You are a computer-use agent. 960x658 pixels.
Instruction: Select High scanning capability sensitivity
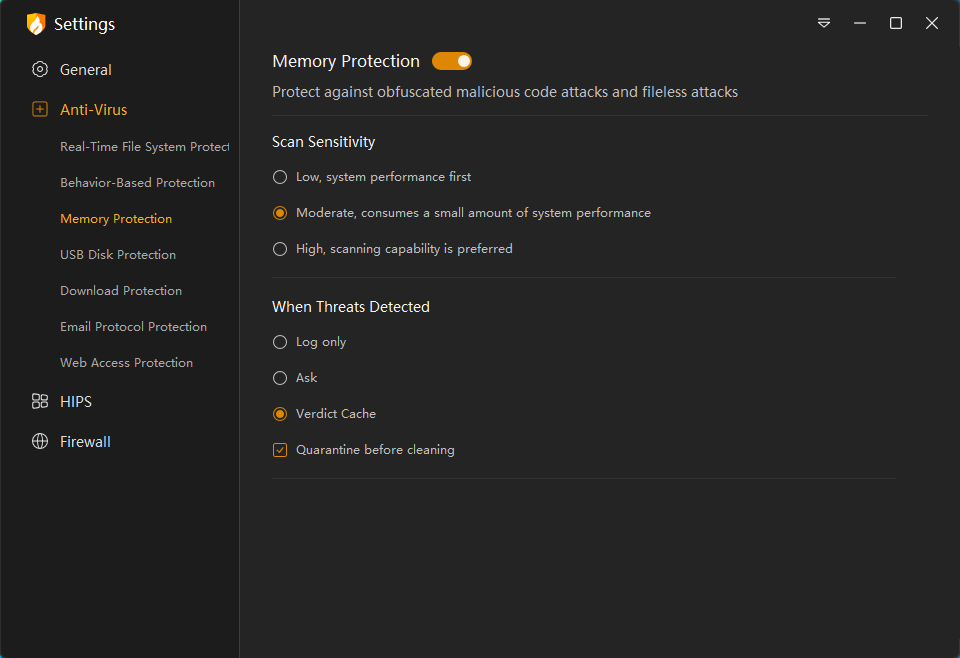coord(280,249)
